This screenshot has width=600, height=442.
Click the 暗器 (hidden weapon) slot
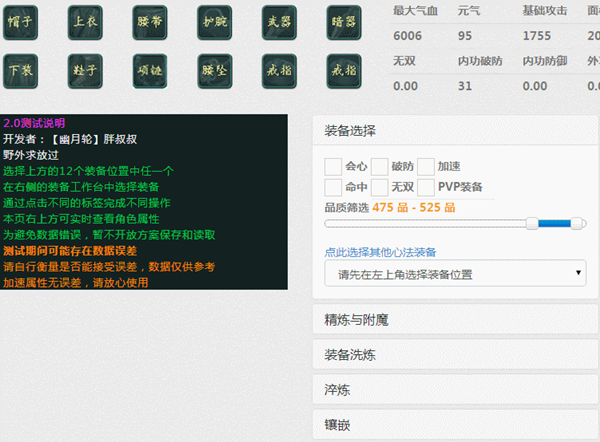(x=343, y=20)
